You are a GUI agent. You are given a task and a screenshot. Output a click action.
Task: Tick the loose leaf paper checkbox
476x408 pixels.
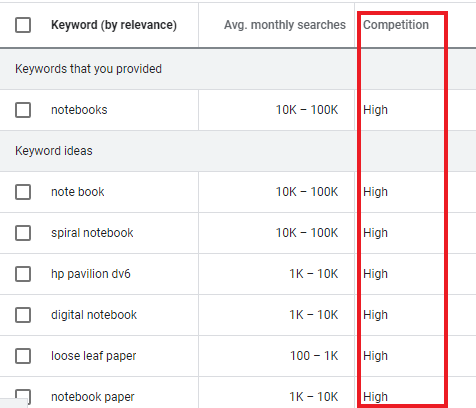click(x=23, y=356)
